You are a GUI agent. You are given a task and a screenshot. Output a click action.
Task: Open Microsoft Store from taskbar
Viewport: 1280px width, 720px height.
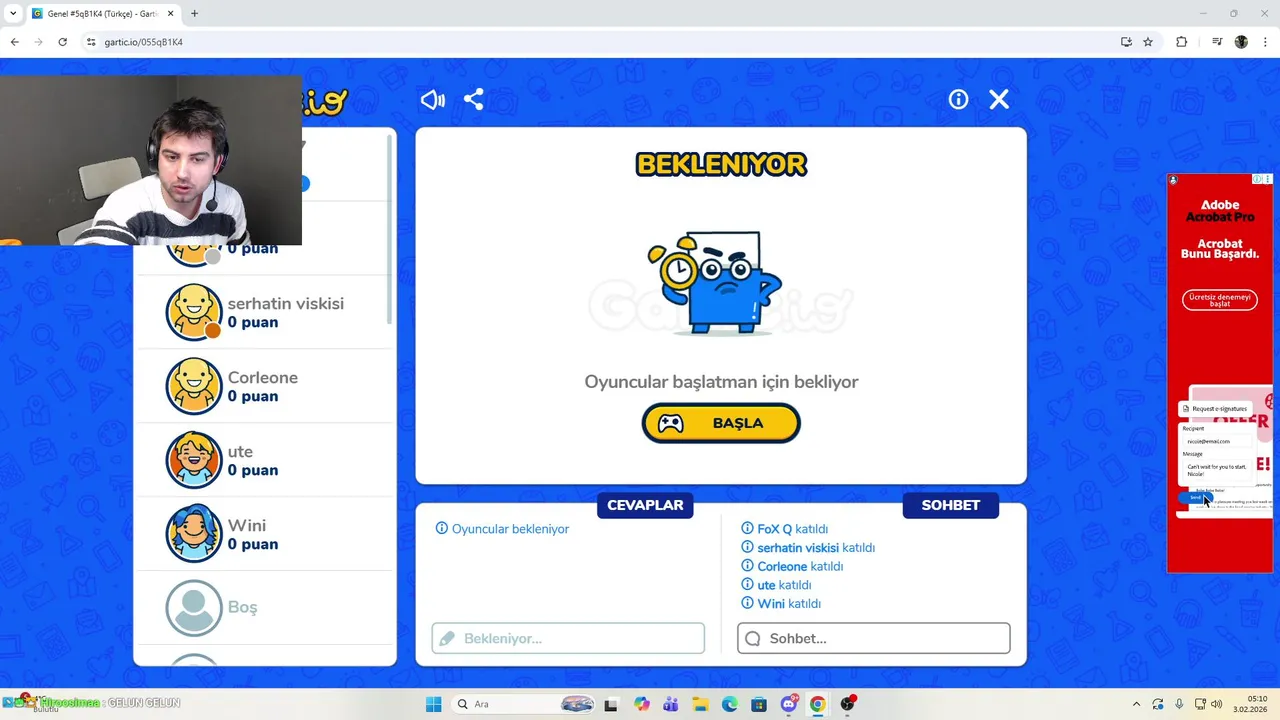pos(759,704)
